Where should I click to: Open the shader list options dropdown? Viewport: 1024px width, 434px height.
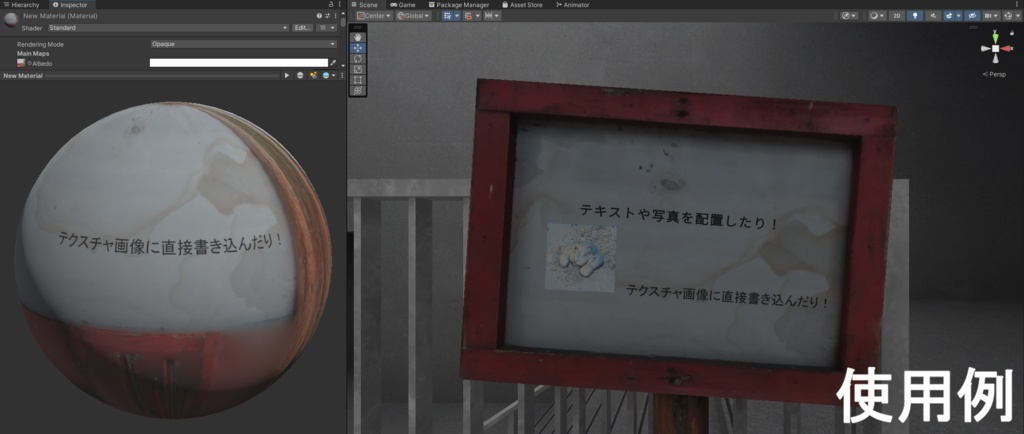pos(327,28)
